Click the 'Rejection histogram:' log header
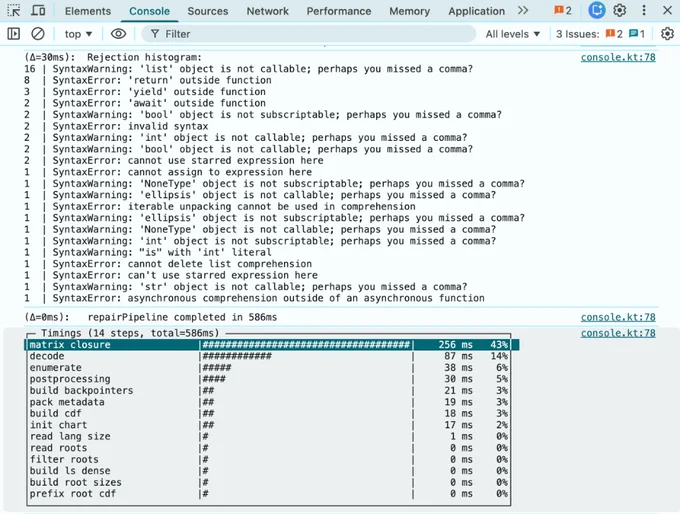Screen dimensions: 680x514 [144, 57]
